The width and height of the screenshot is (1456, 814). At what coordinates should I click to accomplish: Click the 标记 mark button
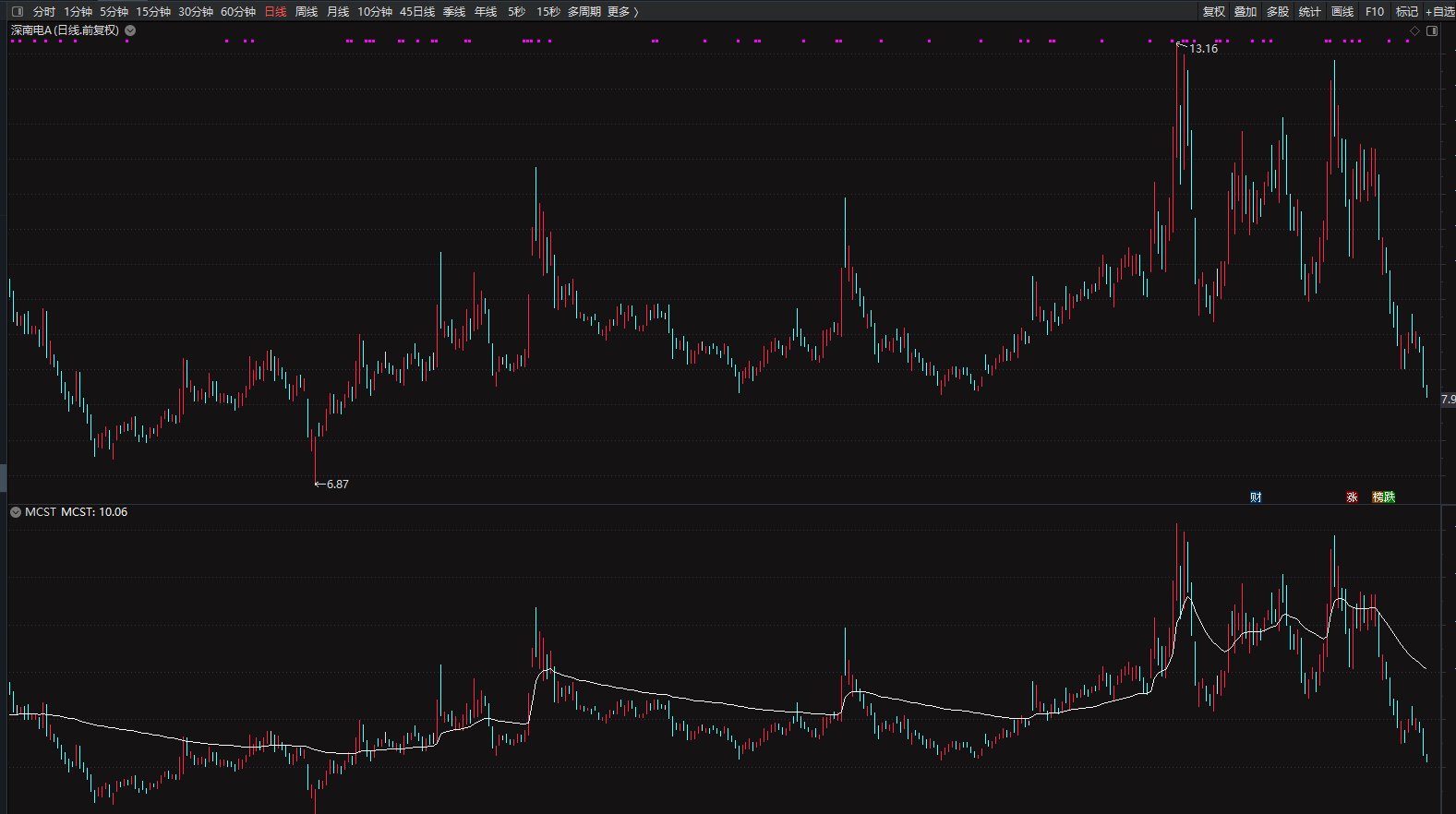click(x=1407, y=12)
